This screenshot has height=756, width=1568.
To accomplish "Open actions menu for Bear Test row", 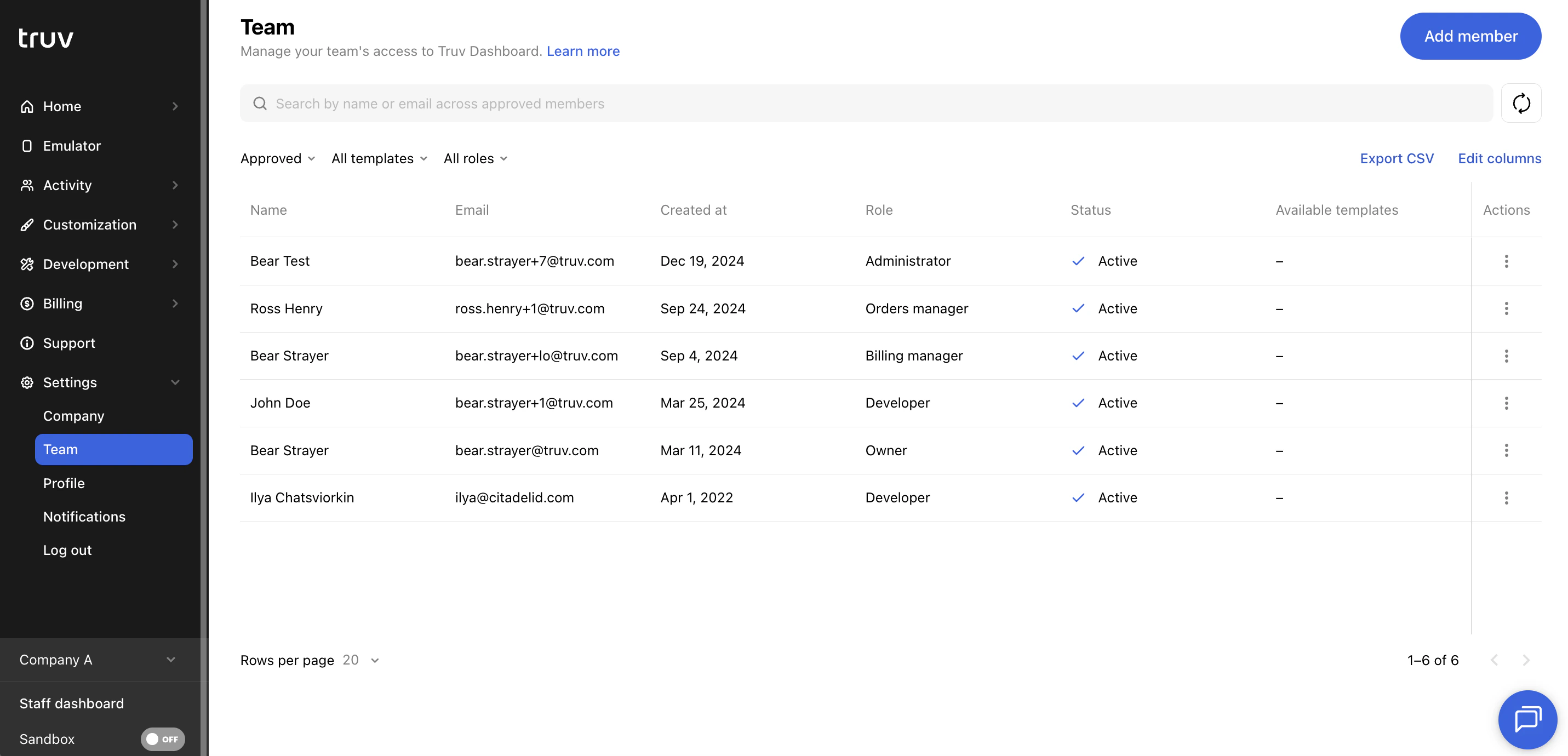I will 1507,261.
